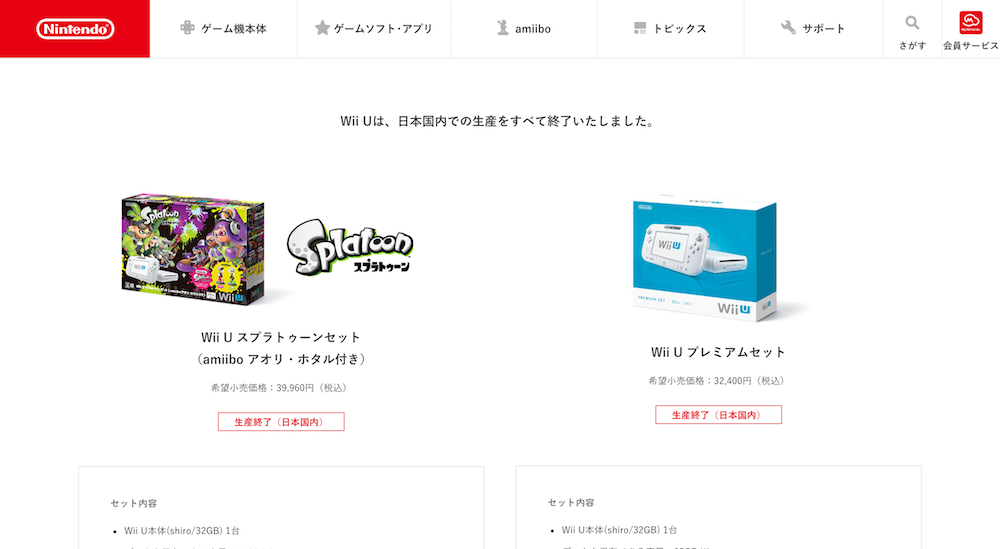Click 生産終了 button under the Splatoon set
This screenshot has width=1000, height=549.
(x=281, y=421)
